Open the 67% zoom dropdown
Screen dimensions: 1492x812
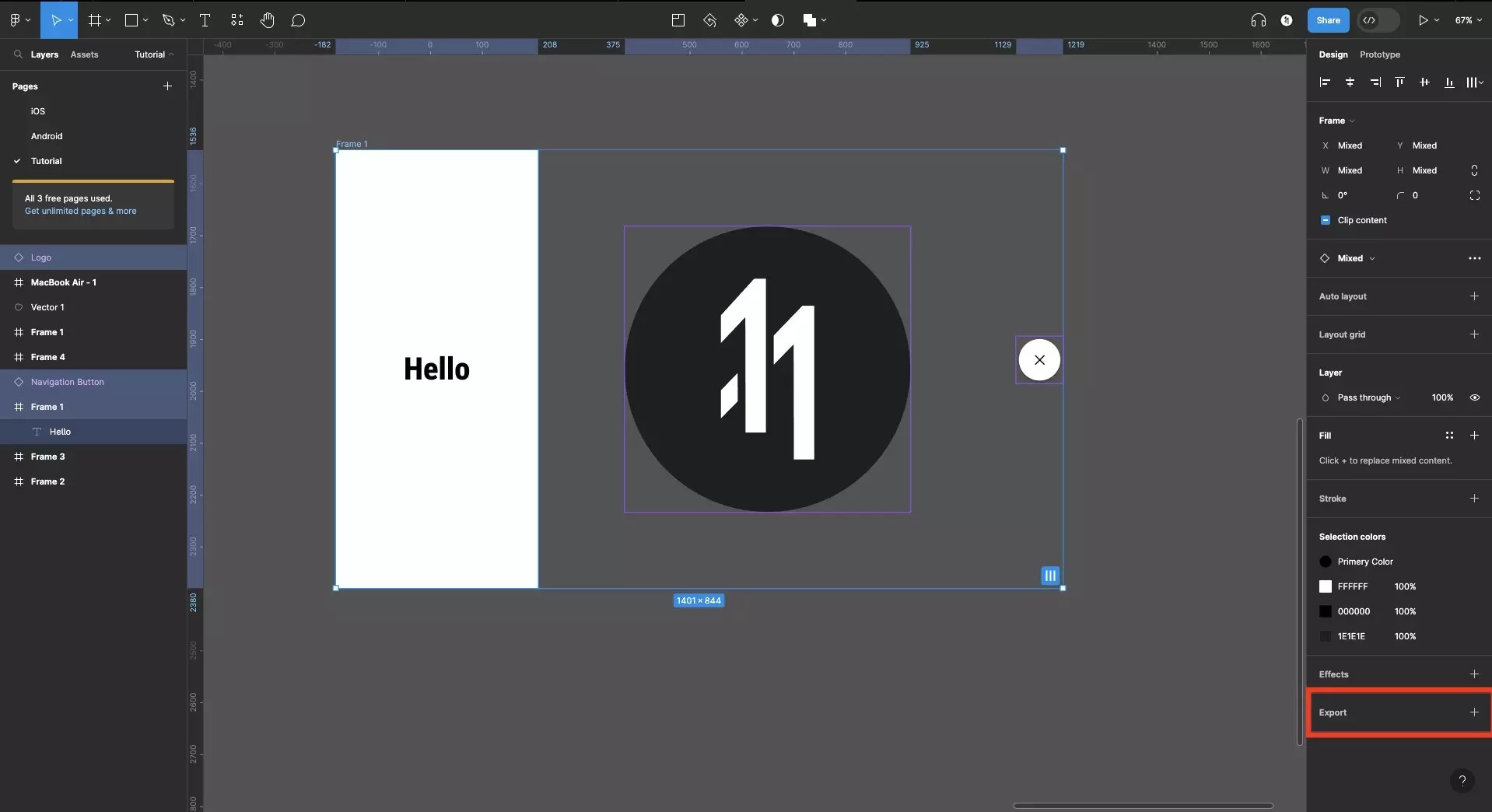coord(1469,20)
